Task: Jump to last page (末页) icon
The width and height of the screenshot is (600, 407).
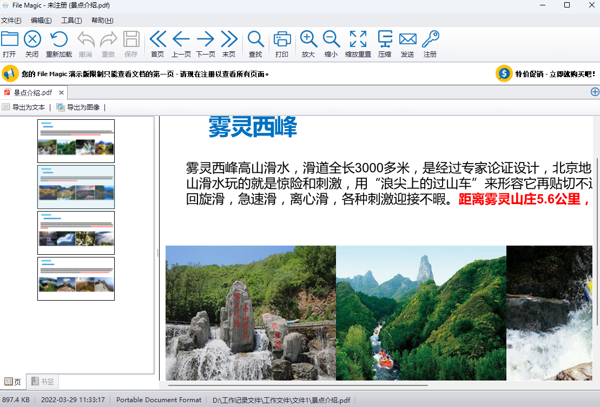Action: coord(229,43)
